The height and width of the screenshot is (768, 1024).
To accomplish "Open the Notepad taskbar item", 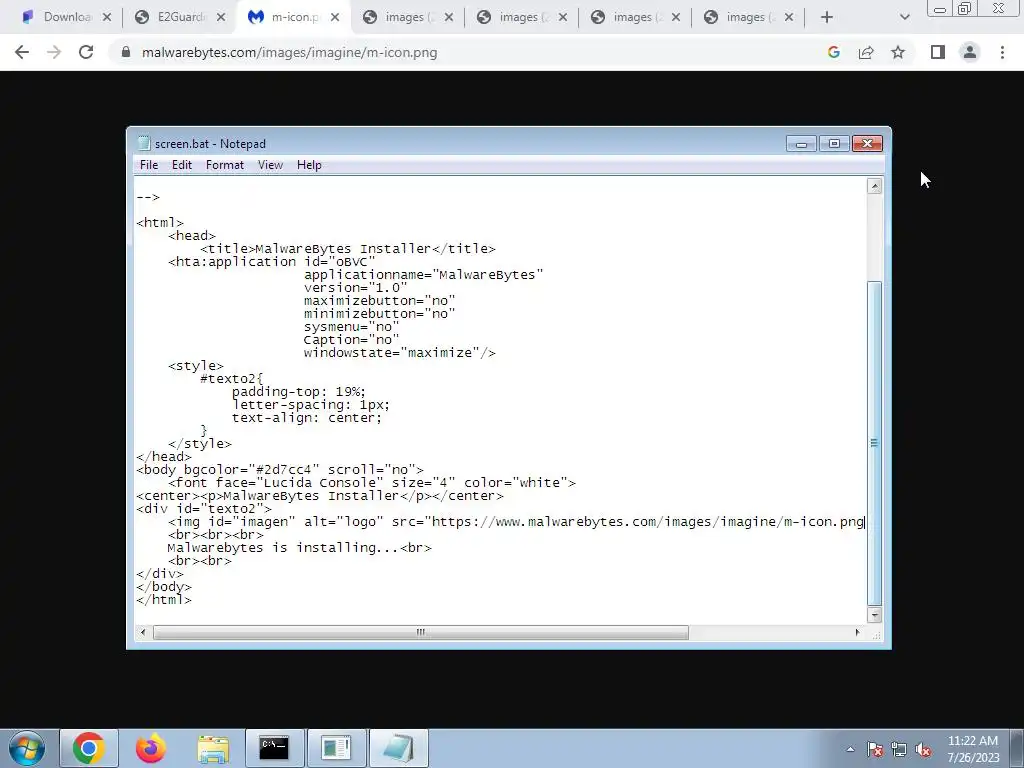I will [398, 748].
